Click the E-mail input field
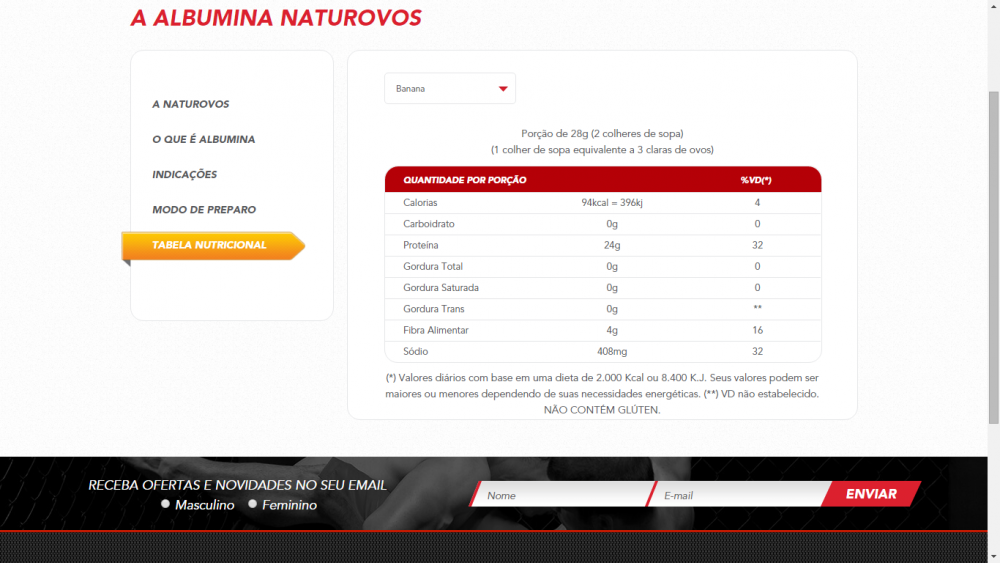 [740, 495]
